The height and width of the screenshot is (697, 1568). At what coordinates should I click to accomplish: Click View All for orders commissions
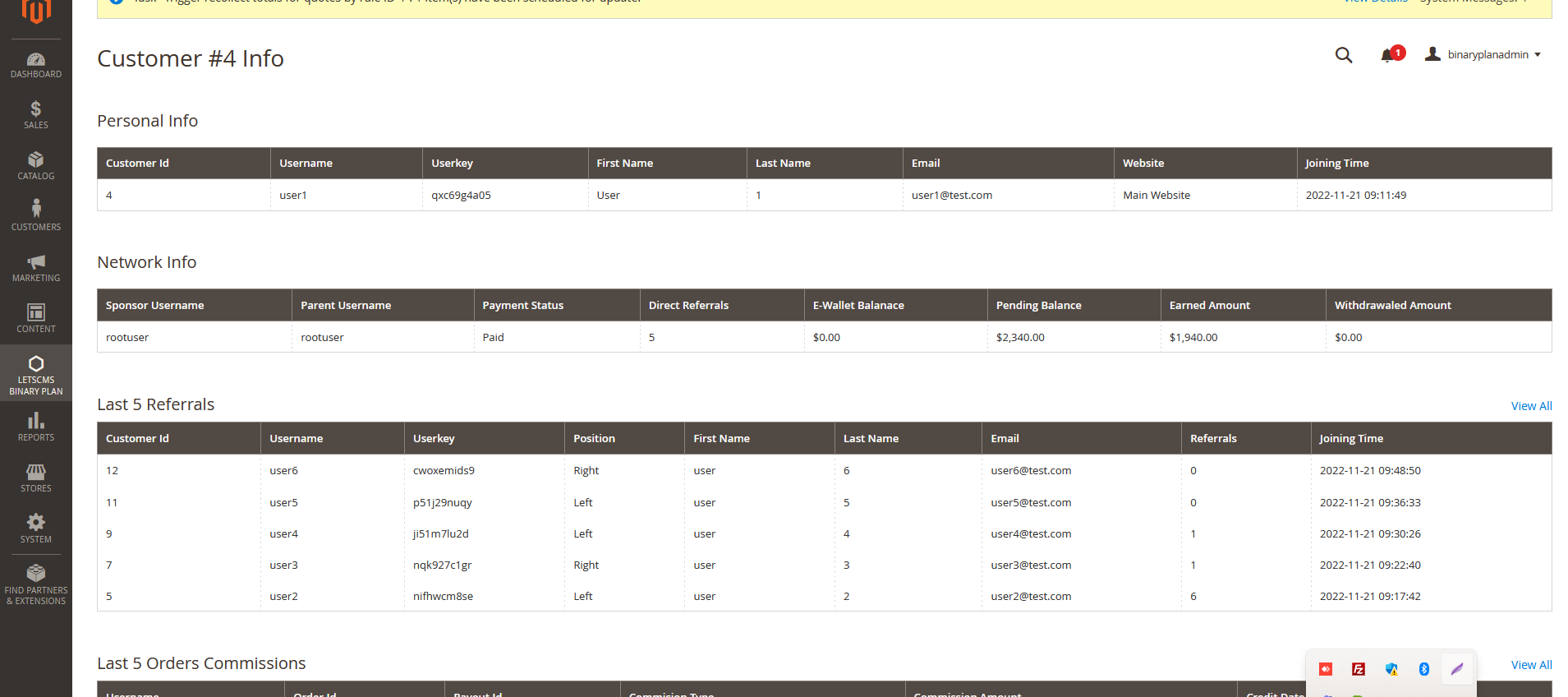pos(1531,665)
